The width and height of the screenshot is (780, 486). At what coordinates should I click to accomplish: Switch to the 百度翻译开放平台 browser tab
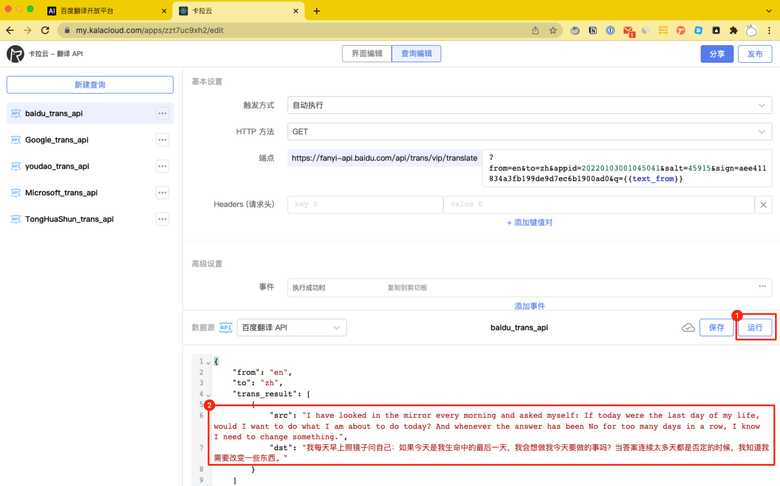point(106,11)
